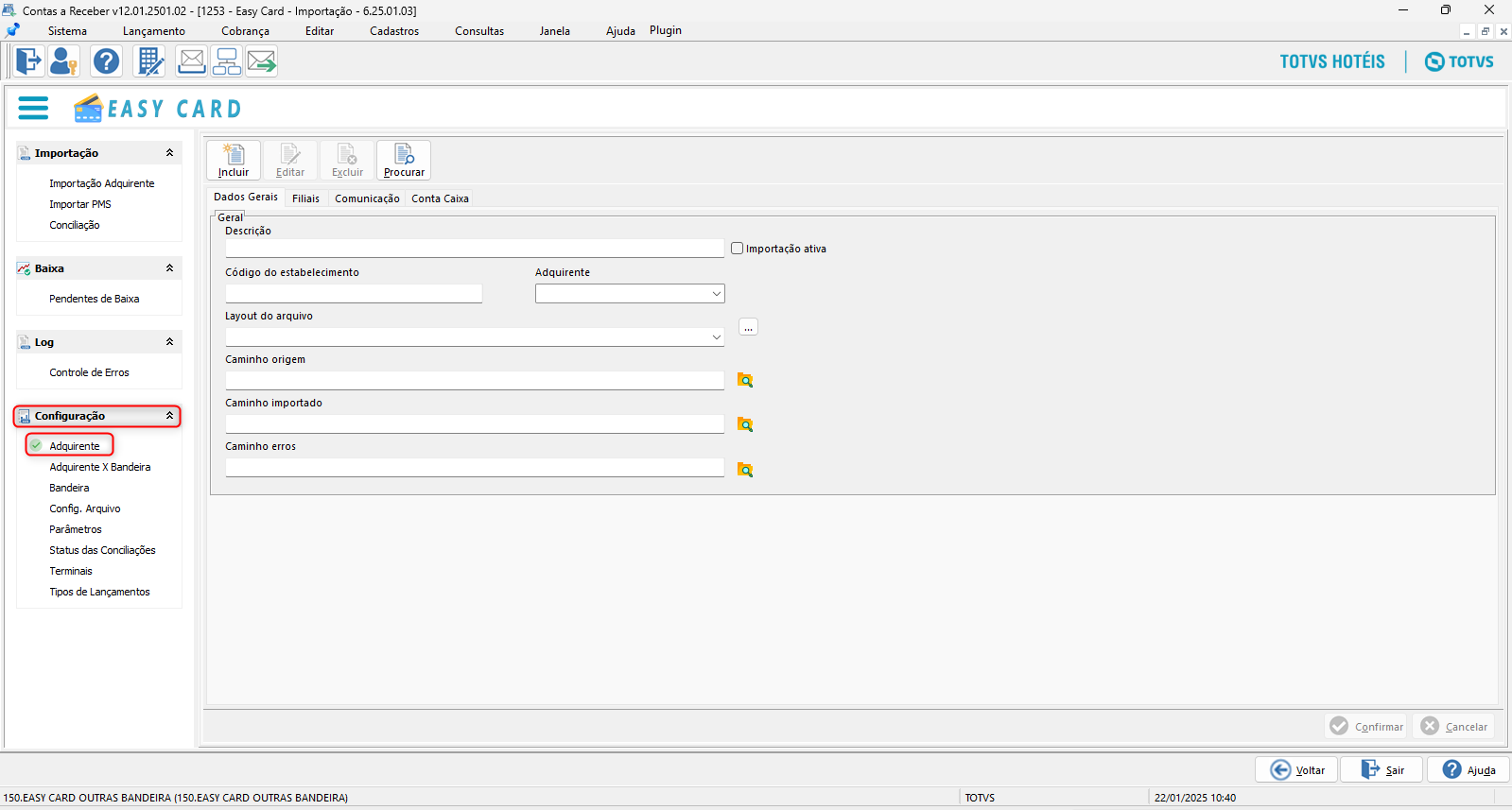Open the Janela menu

(x=555, y=31)
